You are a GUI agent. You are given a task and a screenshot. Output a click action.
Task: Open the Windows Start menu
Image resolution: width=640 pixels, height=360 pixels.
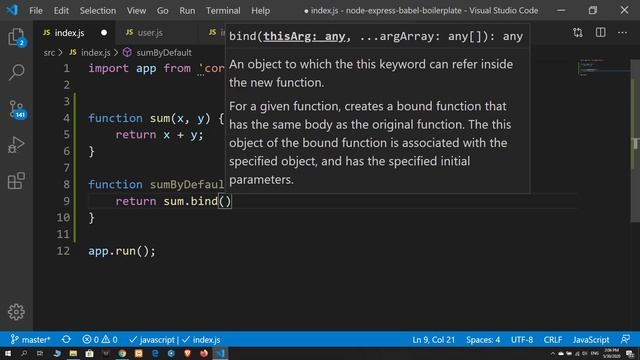click(x=8, y=353)
